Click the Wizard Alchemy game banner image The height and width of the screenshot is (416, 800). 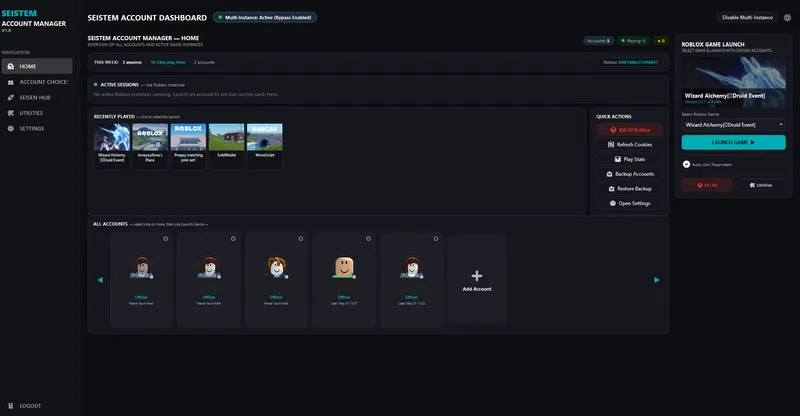(734, 82)
